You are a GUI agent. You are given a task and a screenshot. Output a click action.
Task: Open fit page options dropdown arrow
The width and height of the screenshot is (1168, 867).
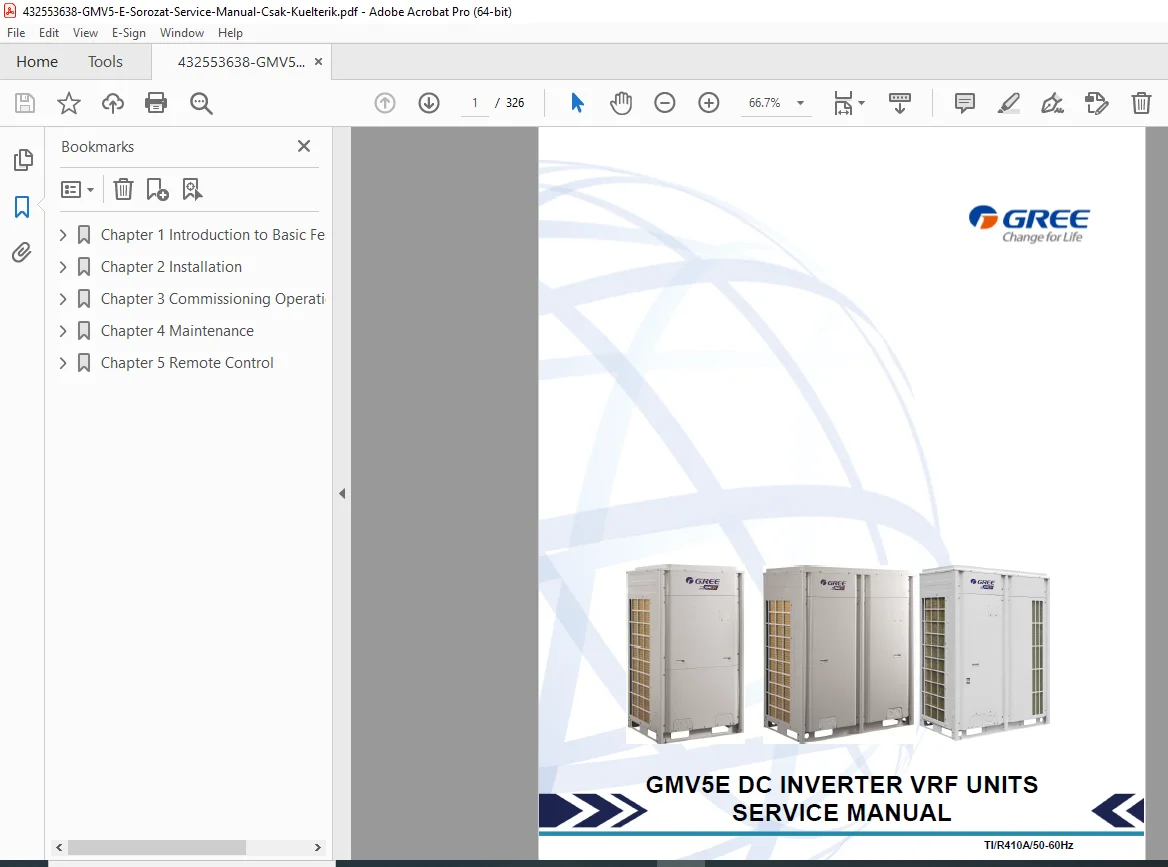(862, 103)
